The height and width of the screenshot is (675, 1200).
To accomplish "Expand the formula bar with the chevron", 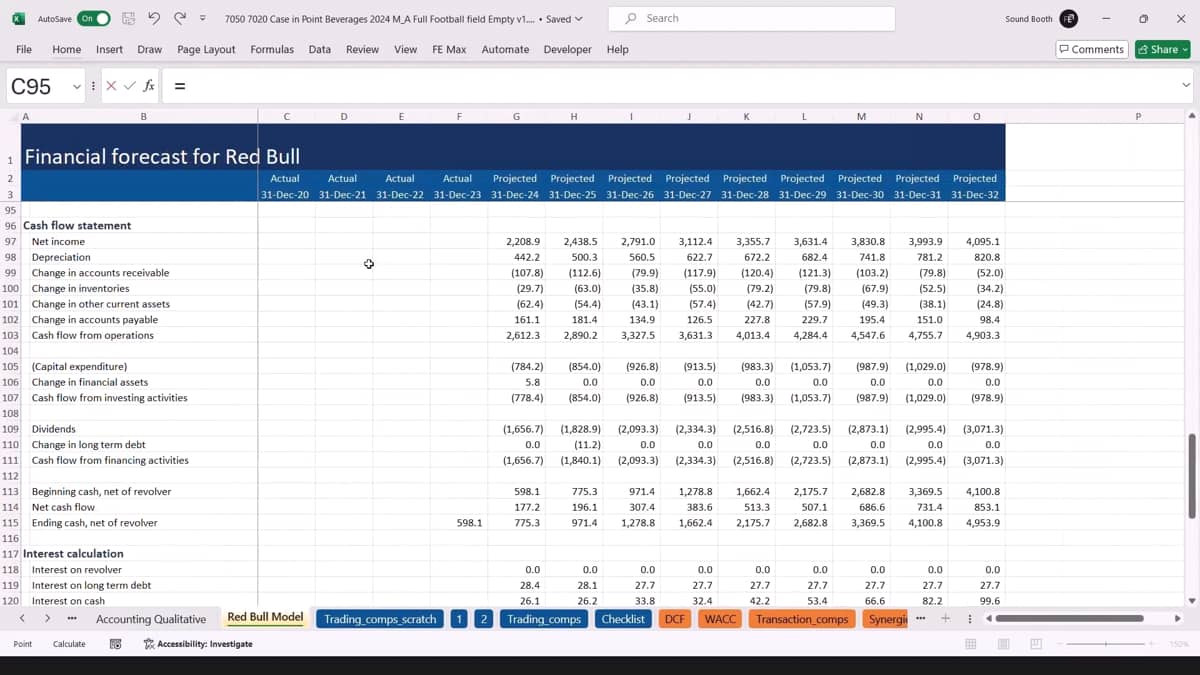I will 1186,86.
